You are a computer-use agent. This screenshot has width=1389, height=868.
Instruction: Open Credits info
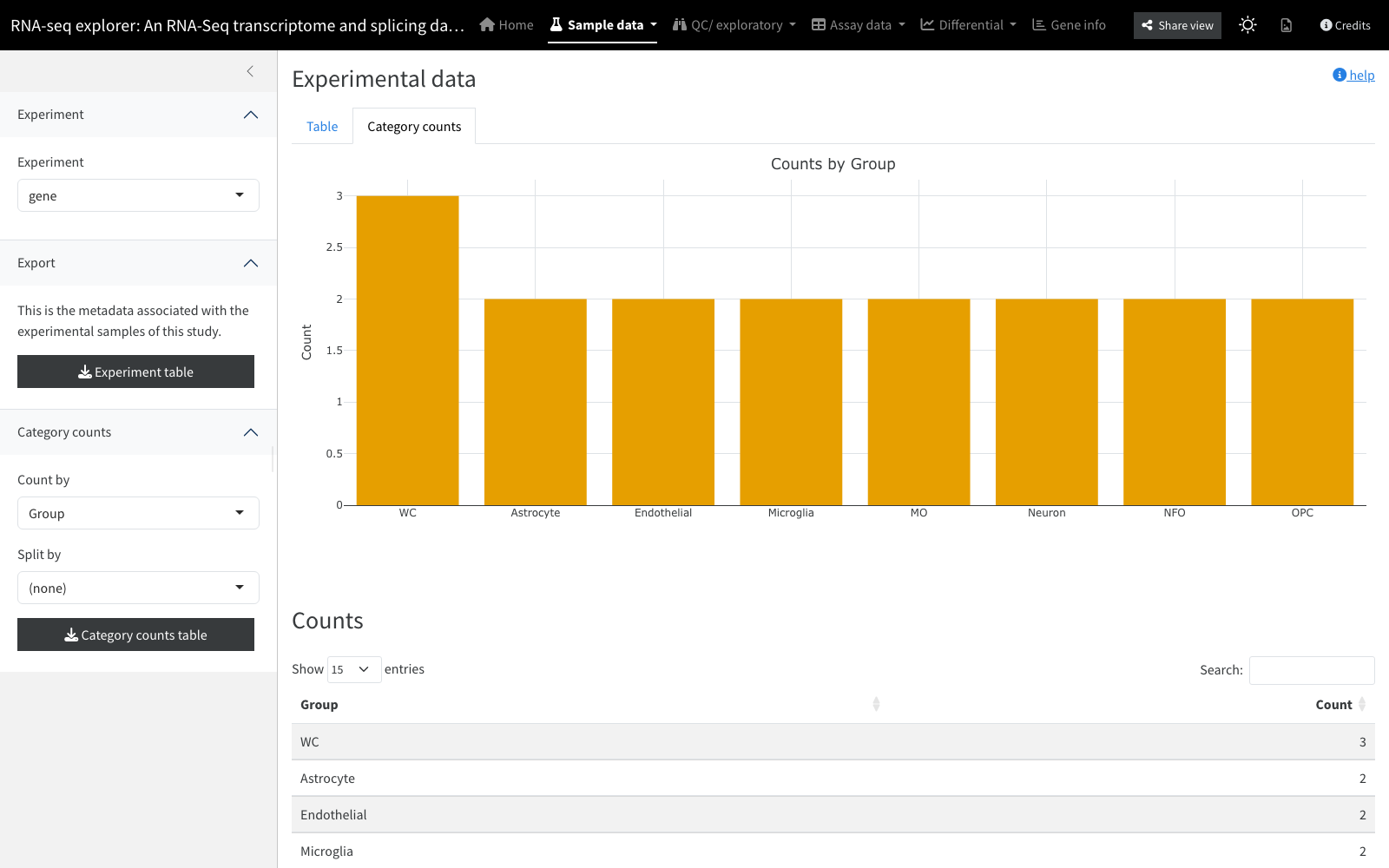click(1345, 25)
